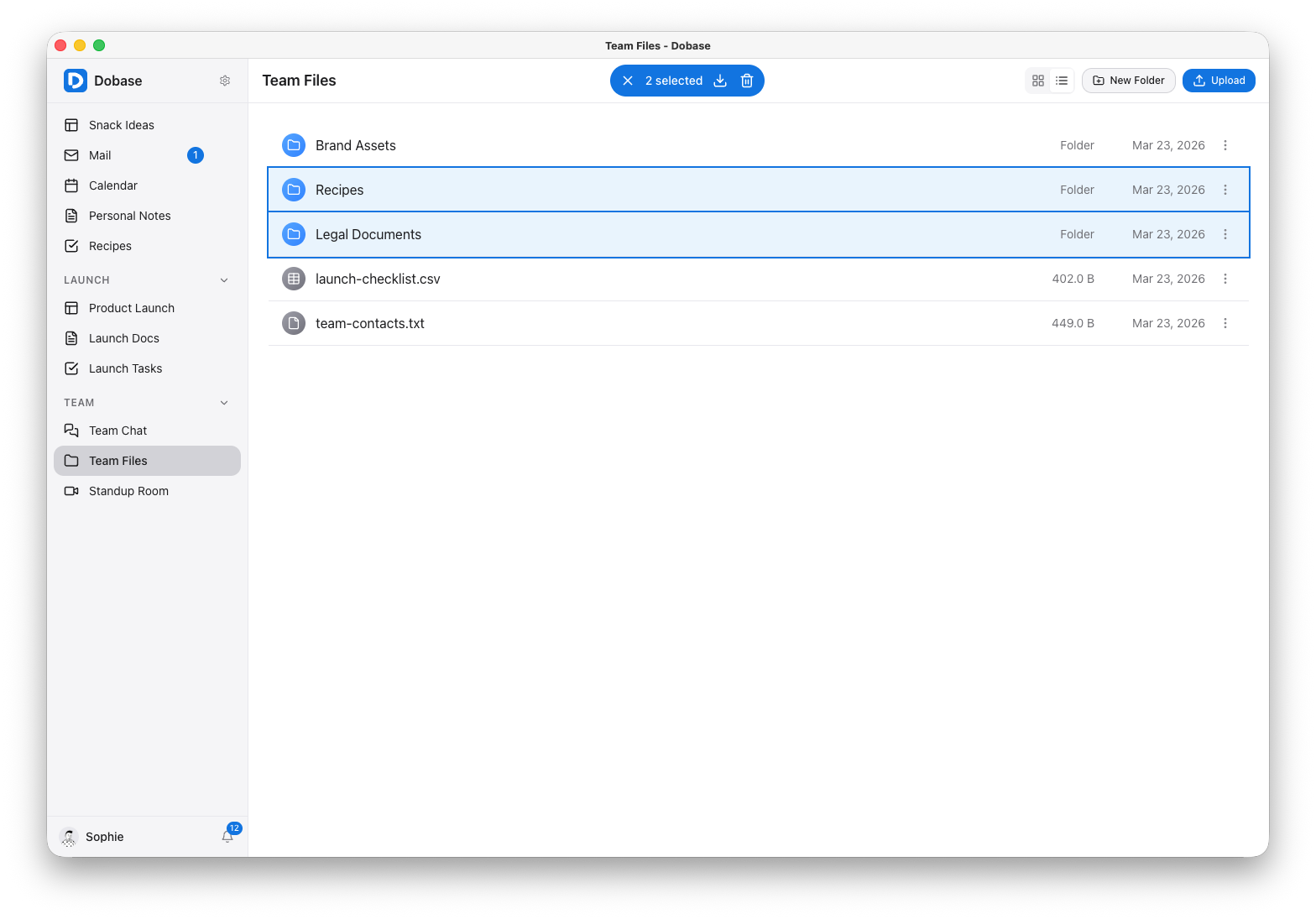The width and height of the screenshot is (1316, 919).
Task: Collapse the TEAM section
Action: point(224,403)
